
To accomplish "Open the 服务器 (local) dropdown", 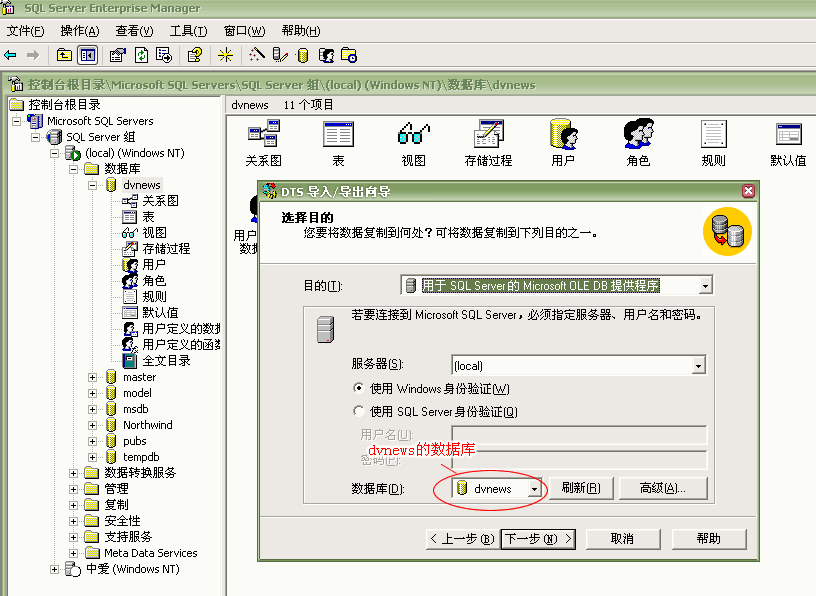I will click(x=700, y=365).
